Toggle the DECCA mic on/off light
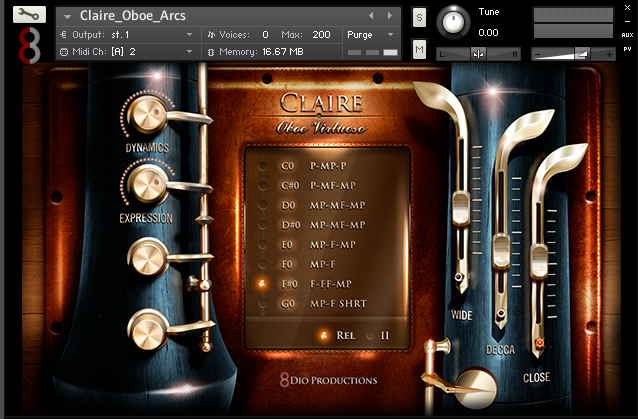638x419 pixels. point(501,314)
